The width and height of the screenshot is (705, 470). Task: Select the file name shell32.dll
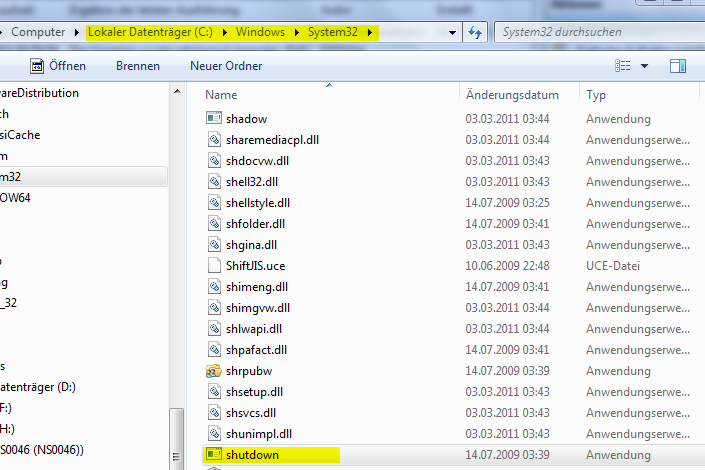point(252,182)
